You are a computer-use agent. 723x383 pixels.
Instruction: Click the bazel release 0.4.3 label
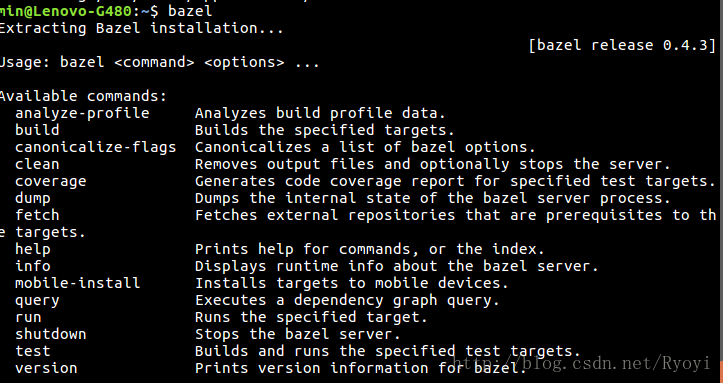[x=622, y=45]
